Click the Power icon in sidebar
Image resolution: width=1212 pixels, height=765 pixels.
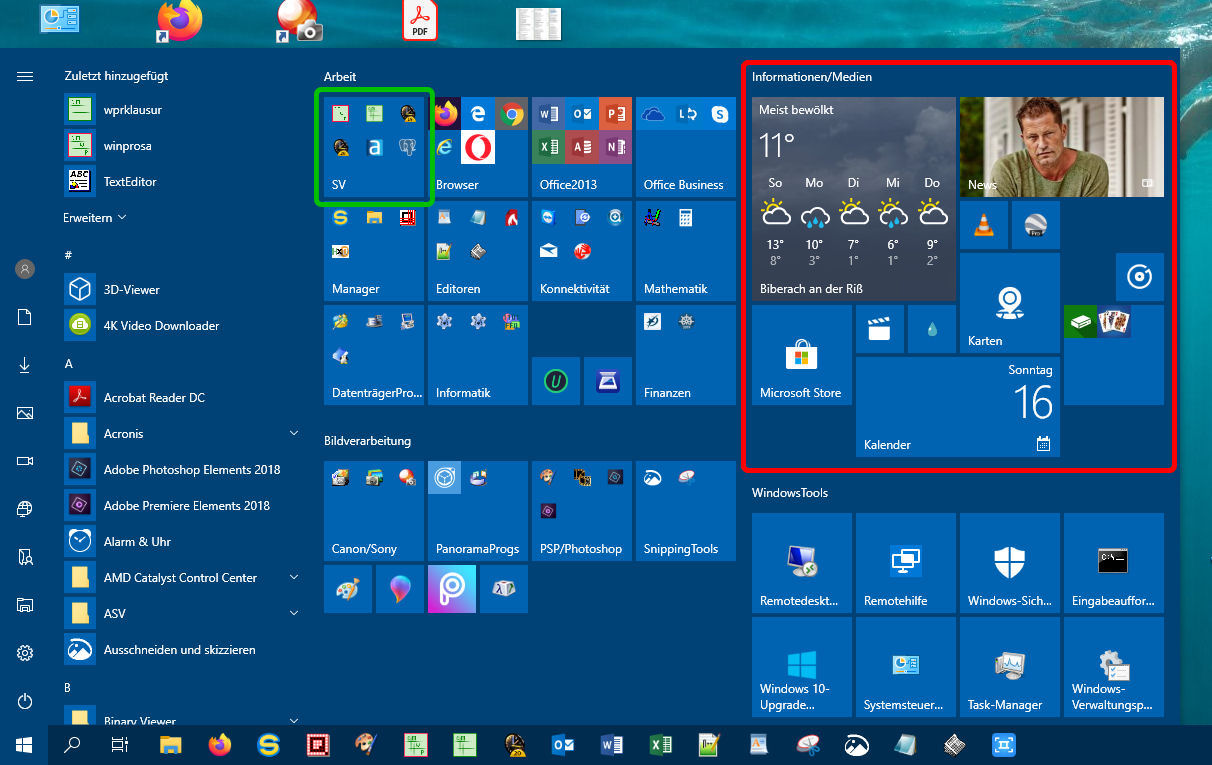pos(25,701)
